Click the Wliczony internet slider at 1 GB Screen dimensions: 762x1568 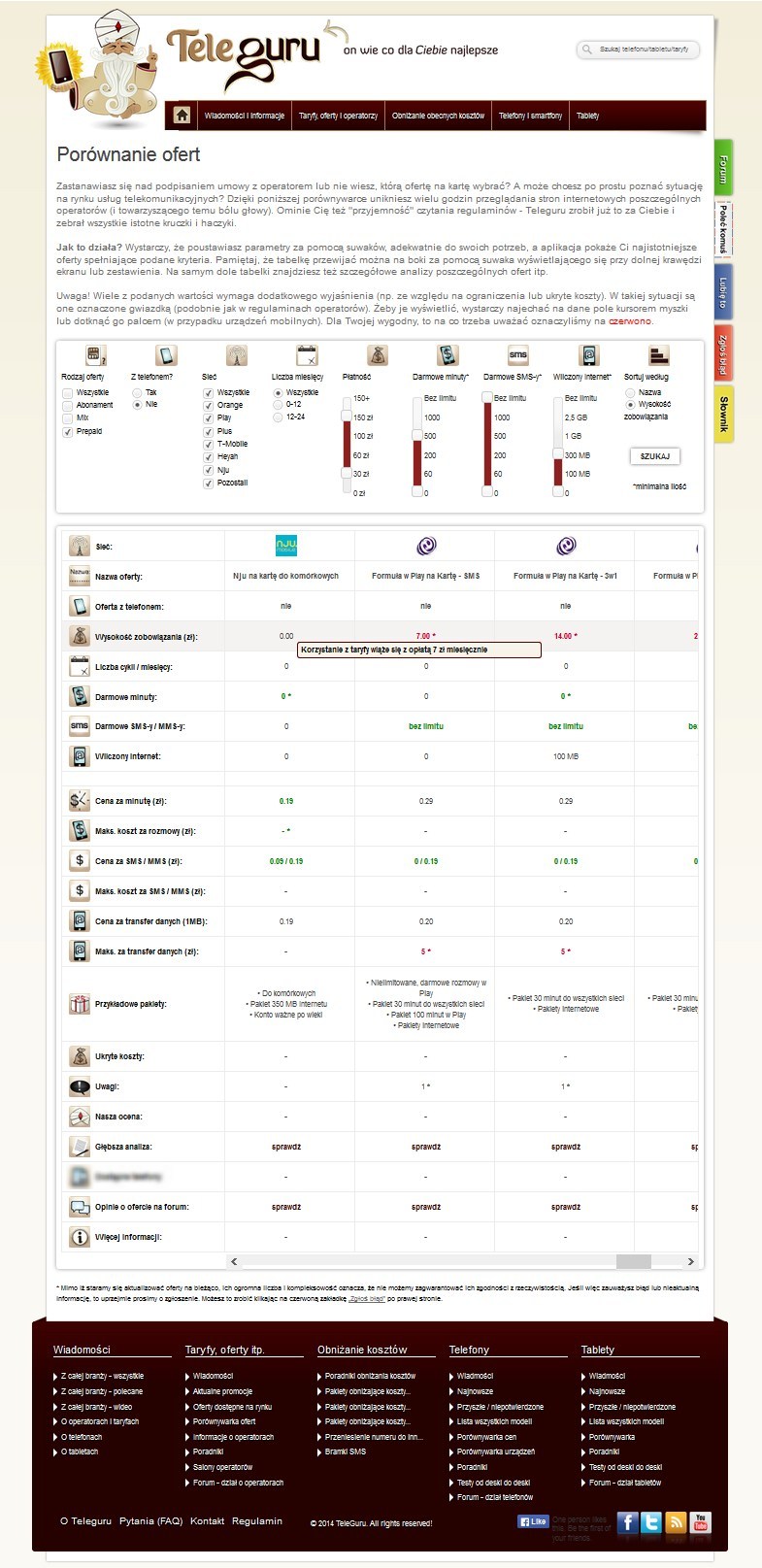coord(558,436)
